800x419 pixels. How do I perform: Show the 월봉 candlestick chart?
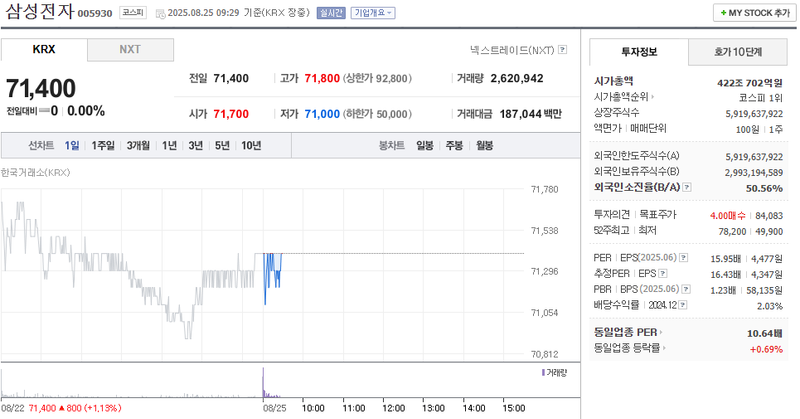pyautogui.click(x=484, y=146)
